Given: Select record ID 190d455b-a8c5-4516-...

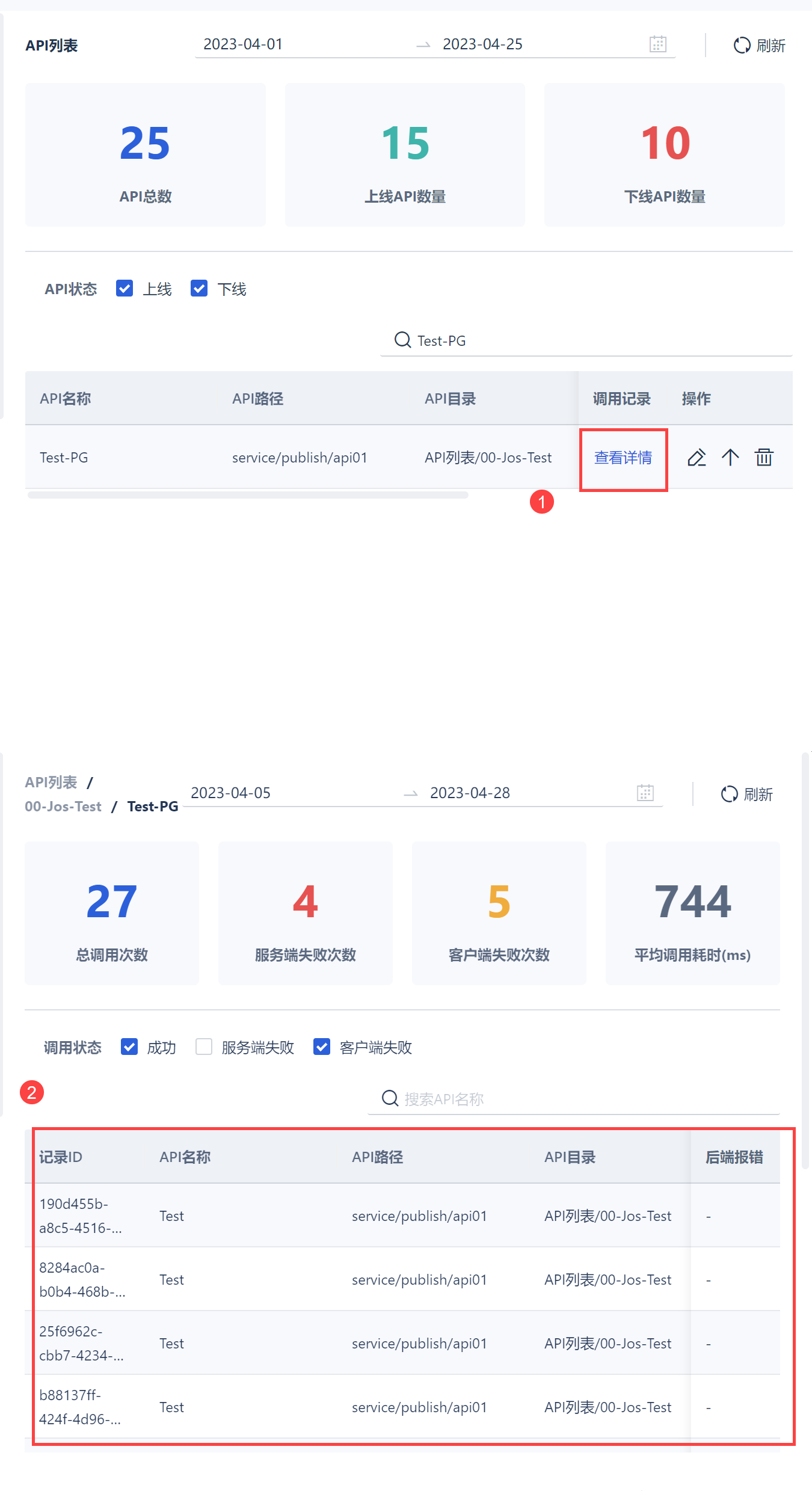Looking at the screenshot, I should coord(81,1216).
